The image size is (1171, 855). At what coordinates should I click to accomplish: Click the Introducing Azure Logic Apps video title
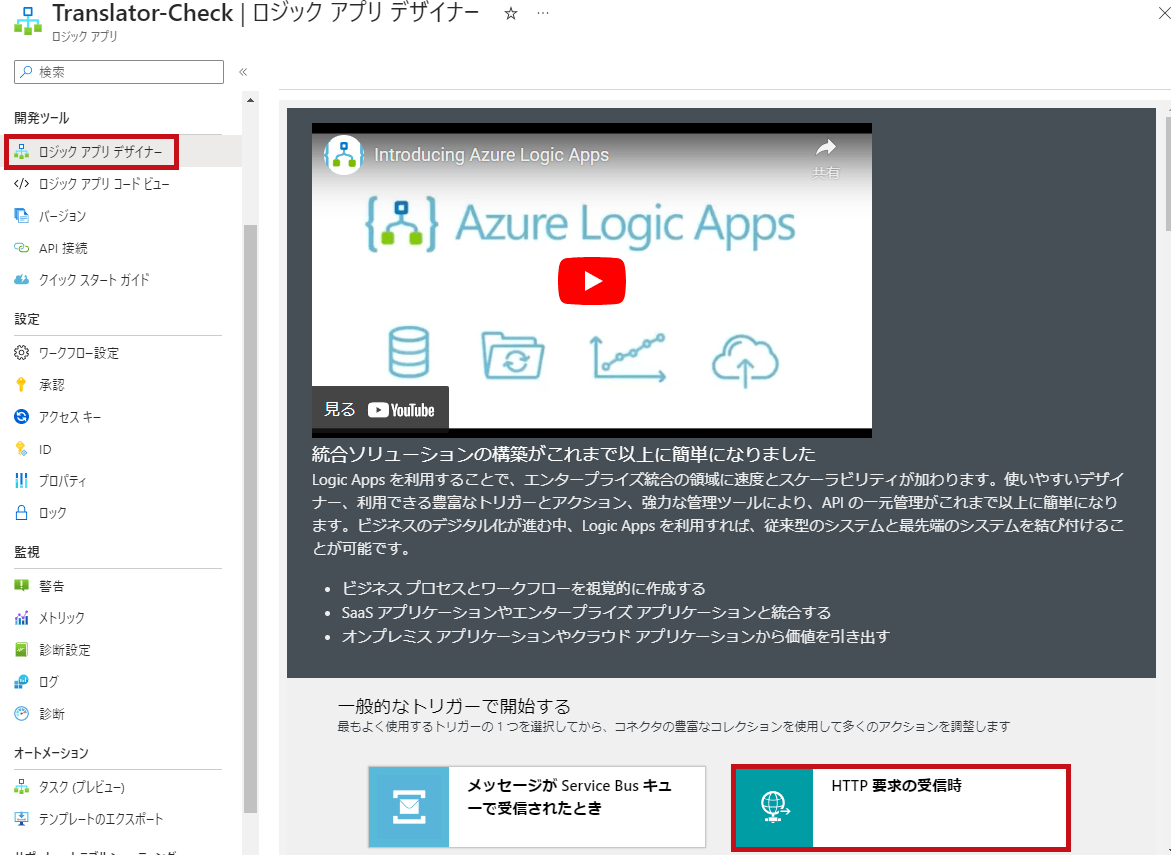(x=491, y=155)
